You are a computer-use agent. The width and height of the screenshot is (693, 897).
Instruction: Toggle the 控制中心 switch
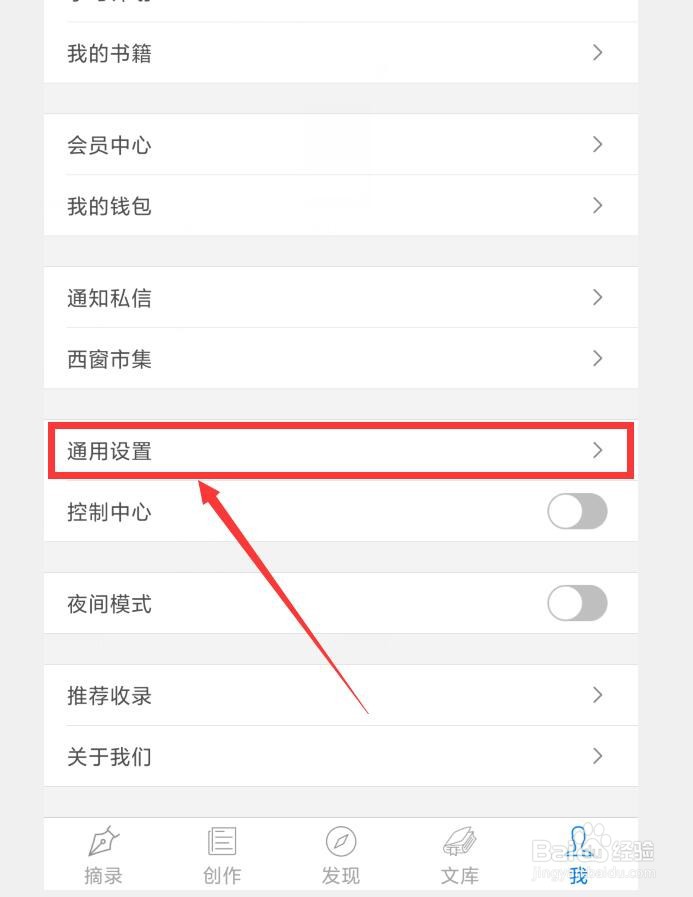click(577, 512)
